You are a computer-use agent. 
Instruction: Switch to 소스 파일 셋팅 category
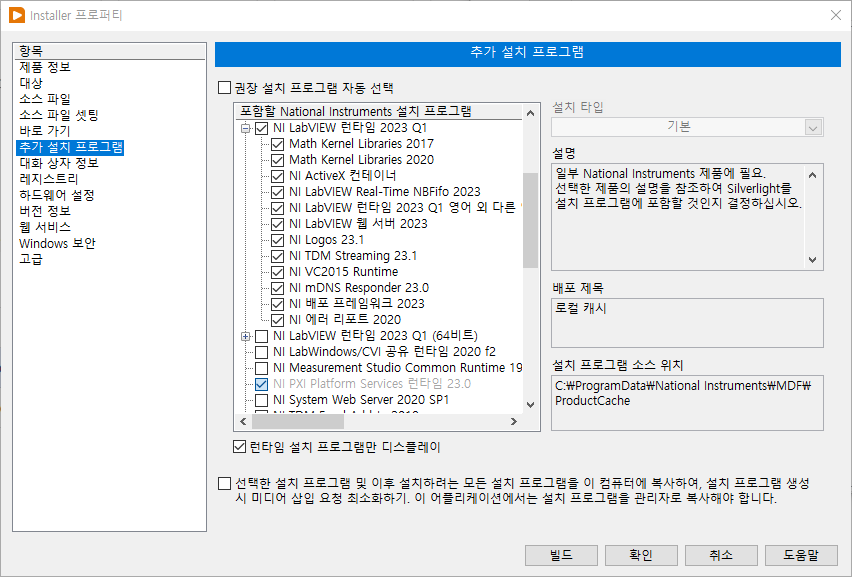59,115
